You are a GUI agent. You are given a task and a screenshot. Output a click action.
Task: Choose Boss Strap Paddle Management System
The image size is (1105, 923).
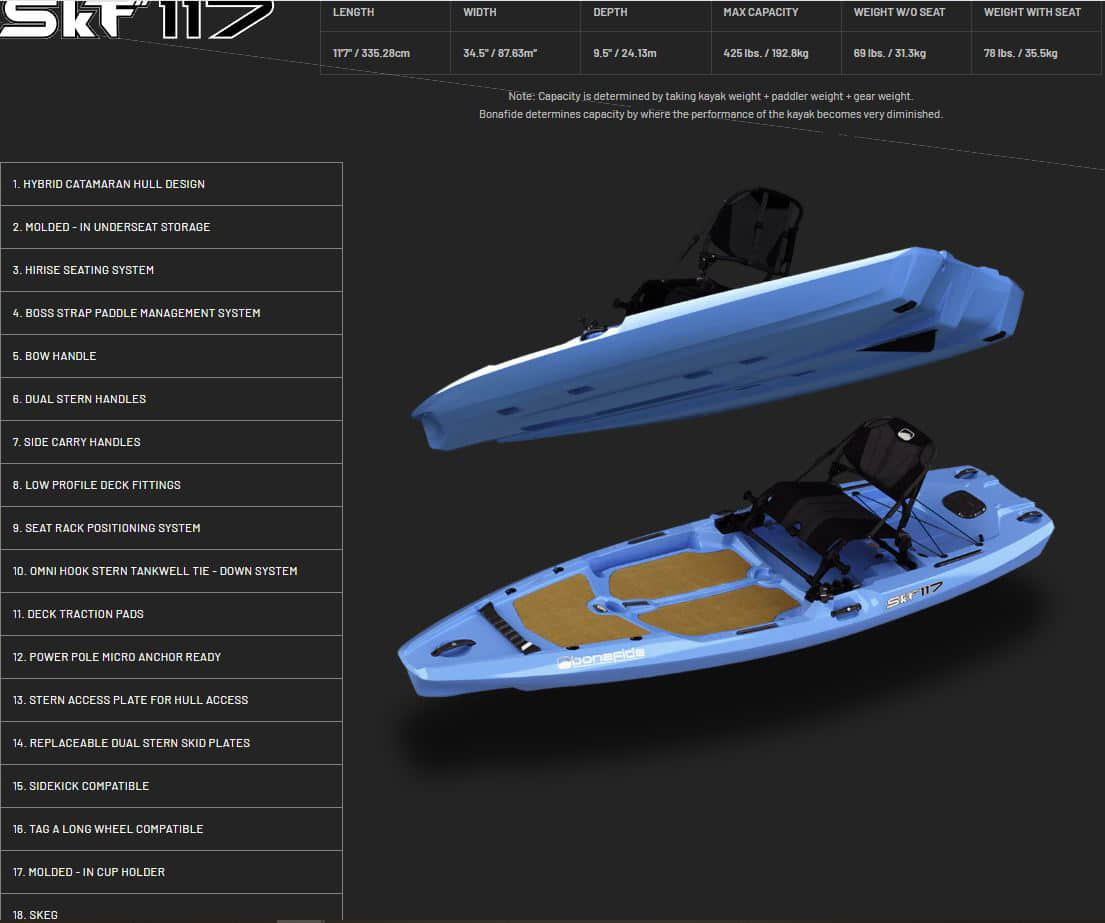[x=171, y=313]
